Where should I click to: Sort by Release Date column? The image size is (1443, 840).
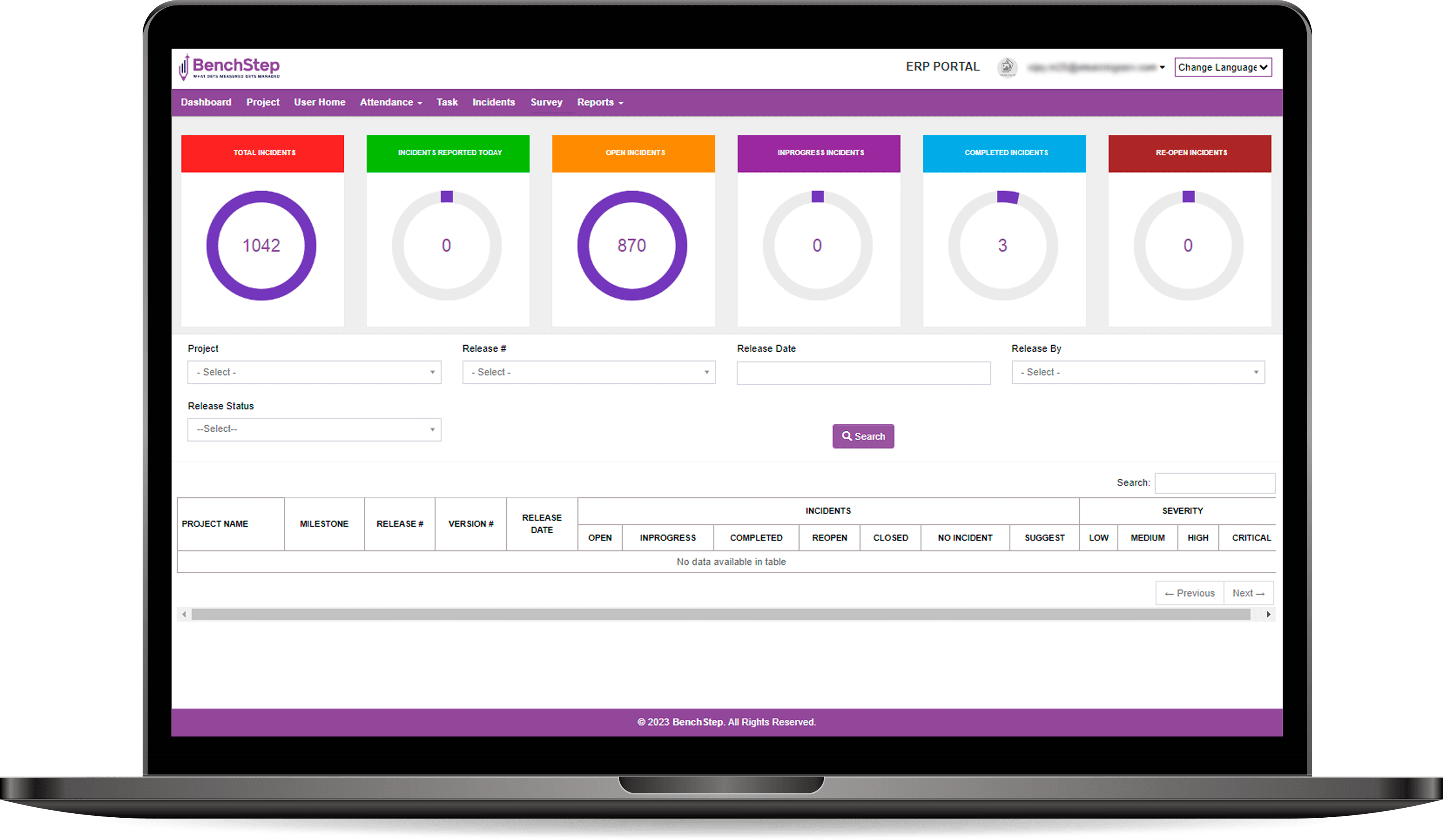[542, 524]
